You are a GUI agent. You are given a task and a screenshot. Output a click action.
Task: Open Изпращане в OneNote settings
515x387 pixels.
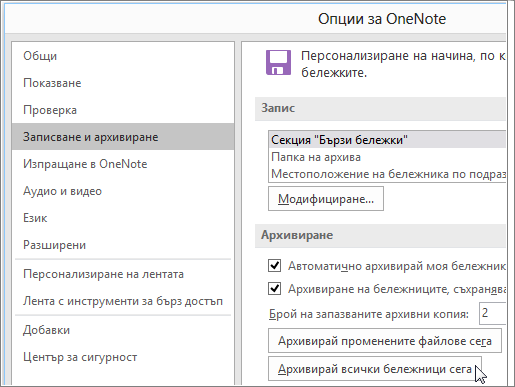click(123, 164)
